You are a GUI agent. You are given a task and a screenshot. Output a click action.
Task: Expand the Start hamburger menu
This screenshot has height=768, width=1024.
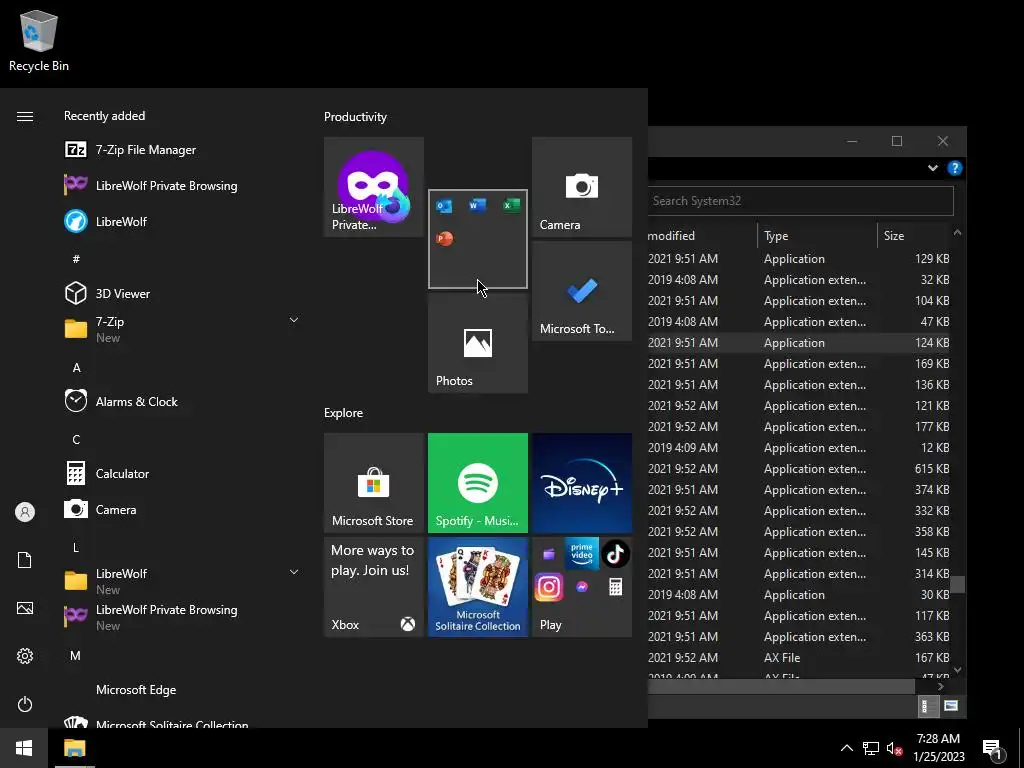pyautogui.click(x=25, y=116)
